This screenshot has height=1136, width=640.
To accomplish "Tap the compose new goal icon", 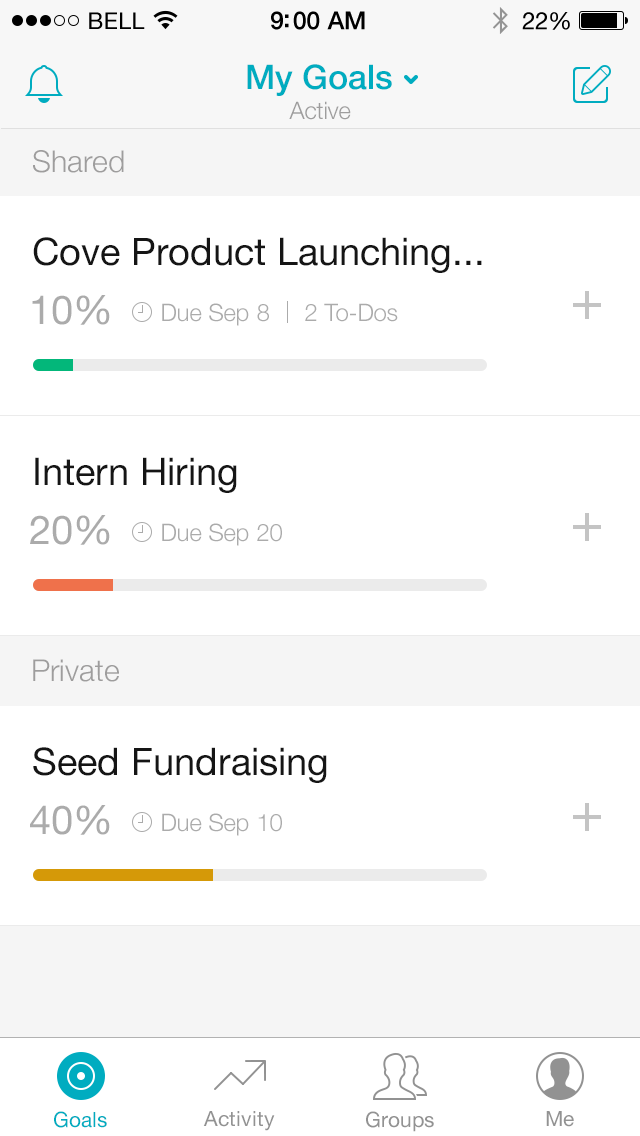I will pyautogui.click(x=591, y=84).
